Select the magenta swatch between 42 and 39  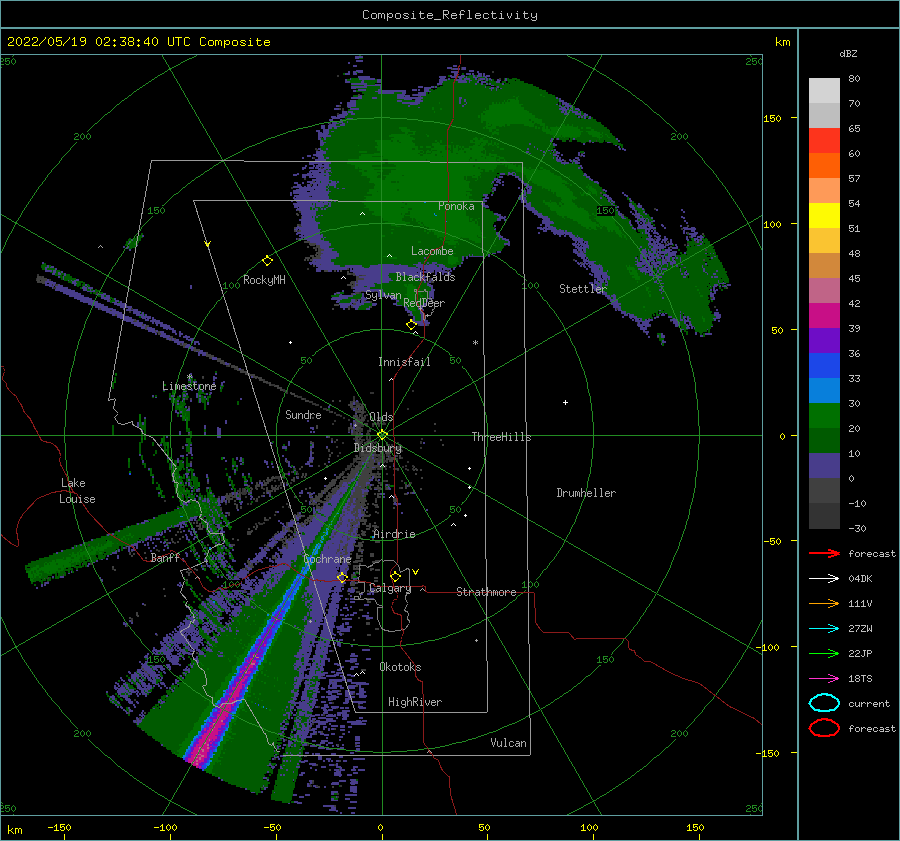coord(824,315)
